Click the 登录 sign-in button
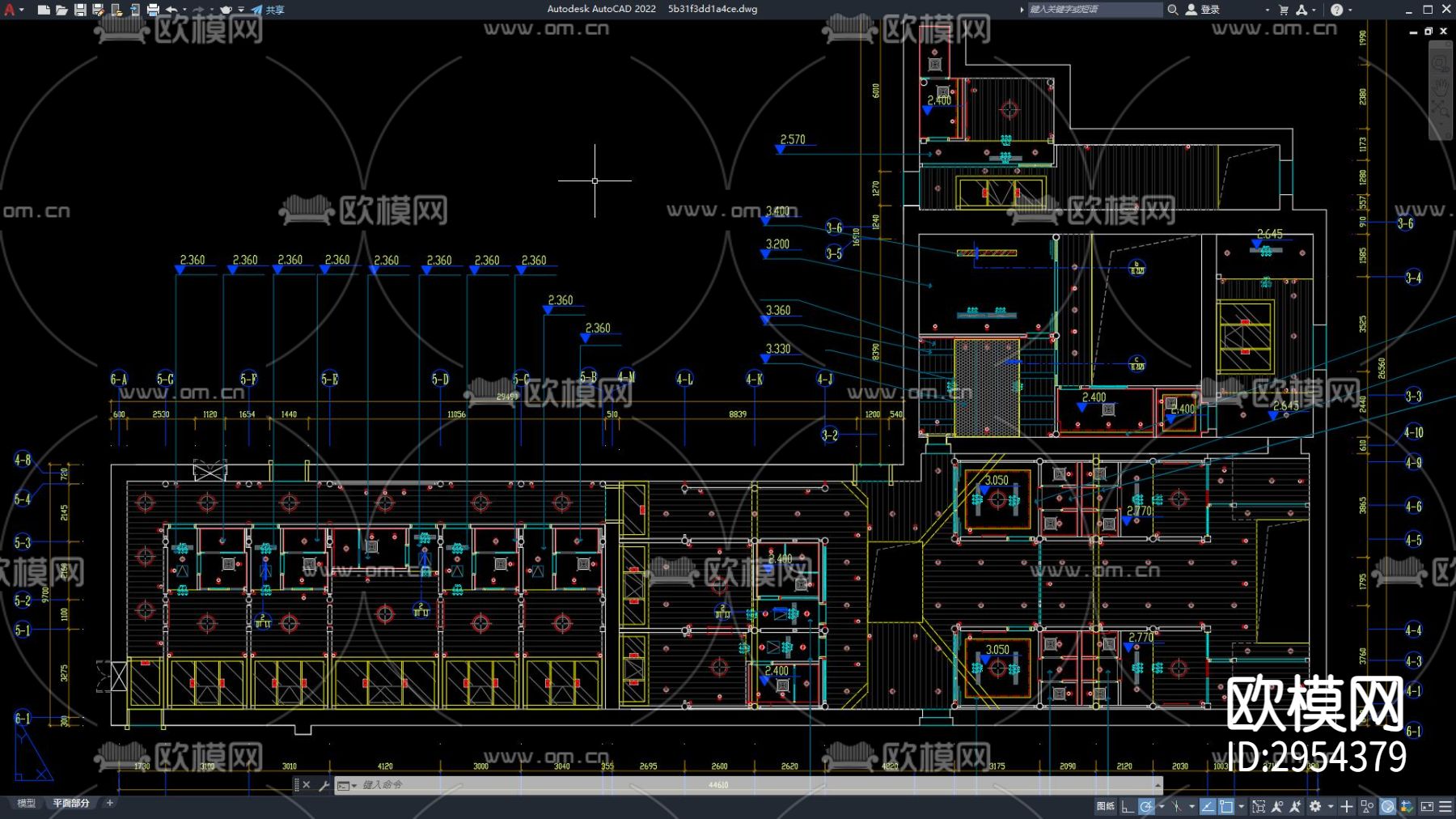The width and height of the screenshot is (1456, 819). pos(1203,10)
